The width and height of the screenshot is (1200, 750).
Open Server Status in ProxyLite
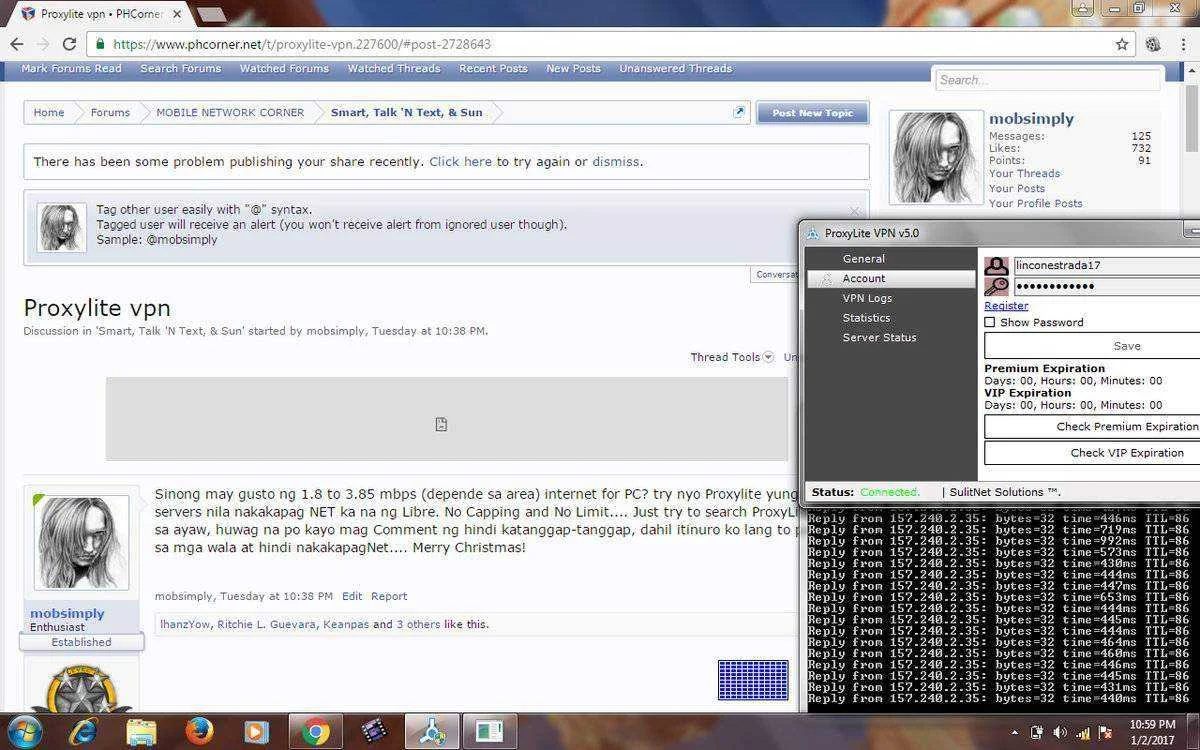point(879,338)
